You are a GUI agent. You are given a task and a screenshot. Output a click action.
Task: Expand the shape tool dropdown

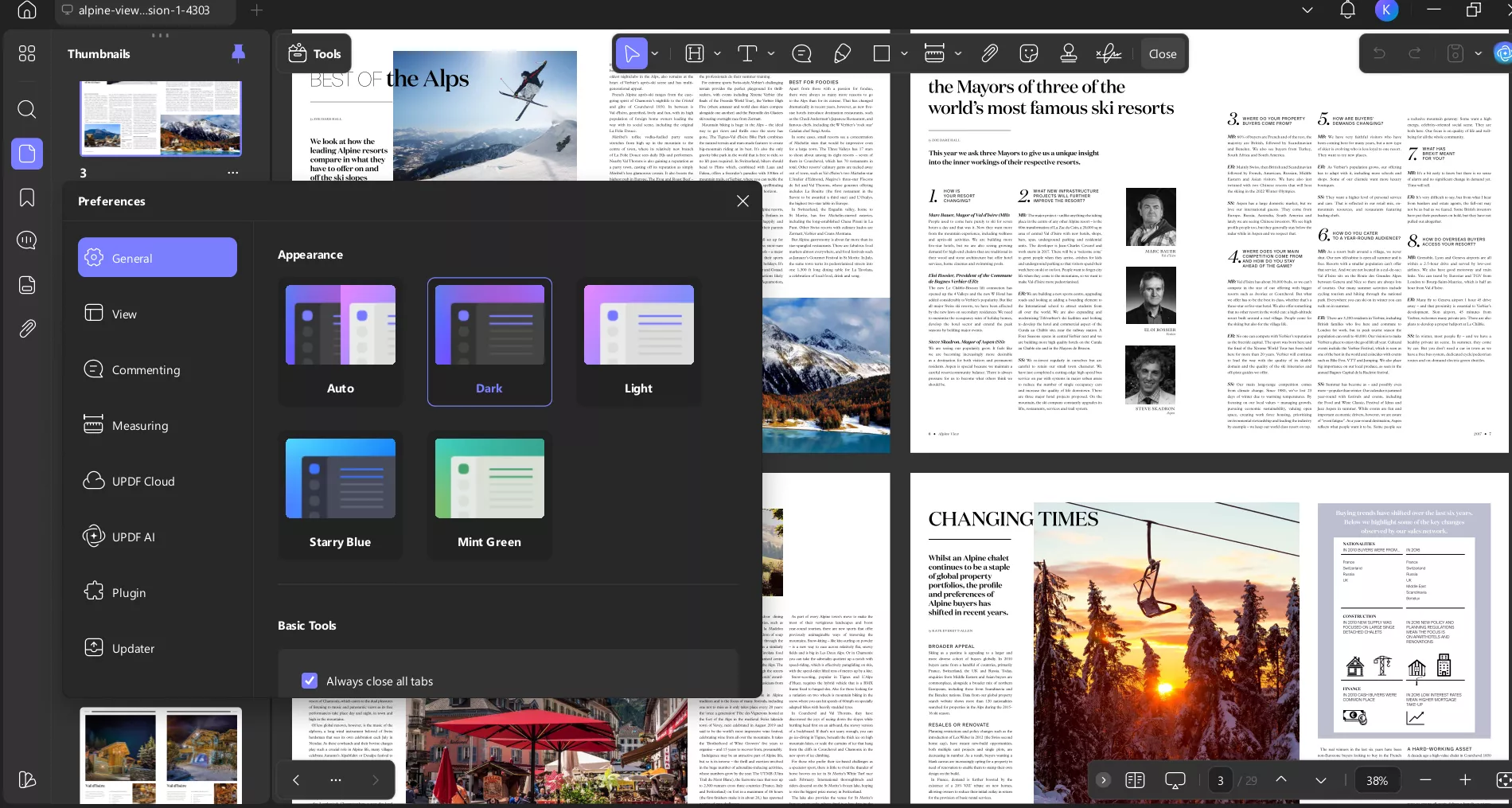coord(903,53)
